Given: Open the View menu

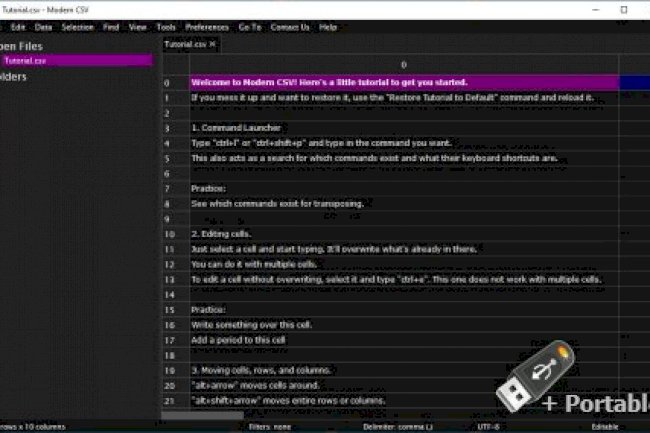Looking at the screenshot, I should tap(137, 27).
